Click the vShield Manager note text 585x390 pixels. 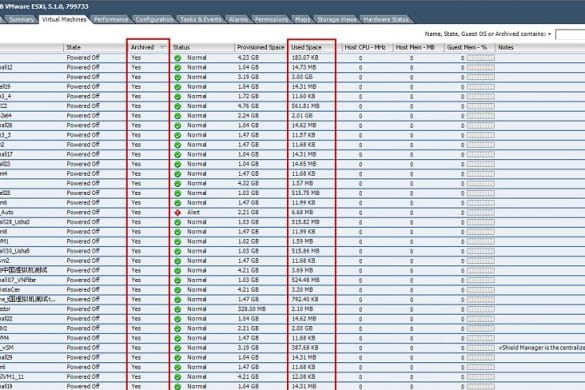[x=542, y=348]
